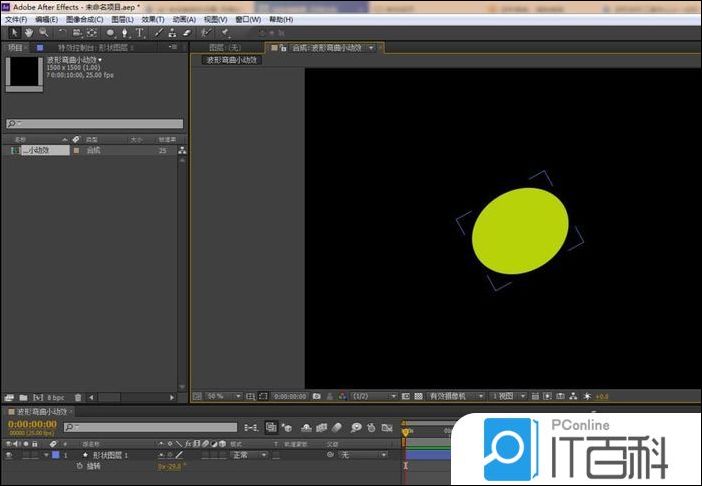This screenshot has height=486, width=702.
Task: Select the Pen tool
Action: [x=124, y=33]
